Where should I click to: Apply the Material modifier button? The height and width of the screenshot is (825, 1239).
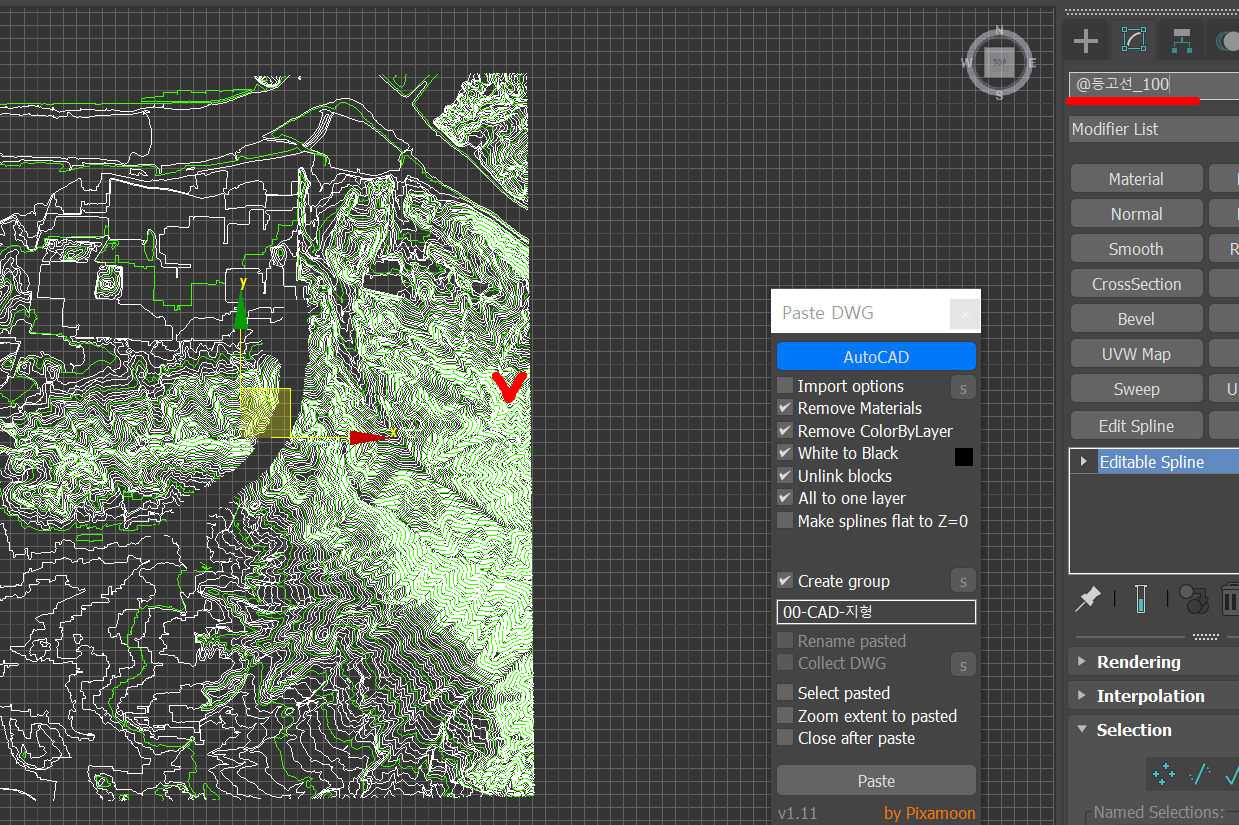[1136, 179]
